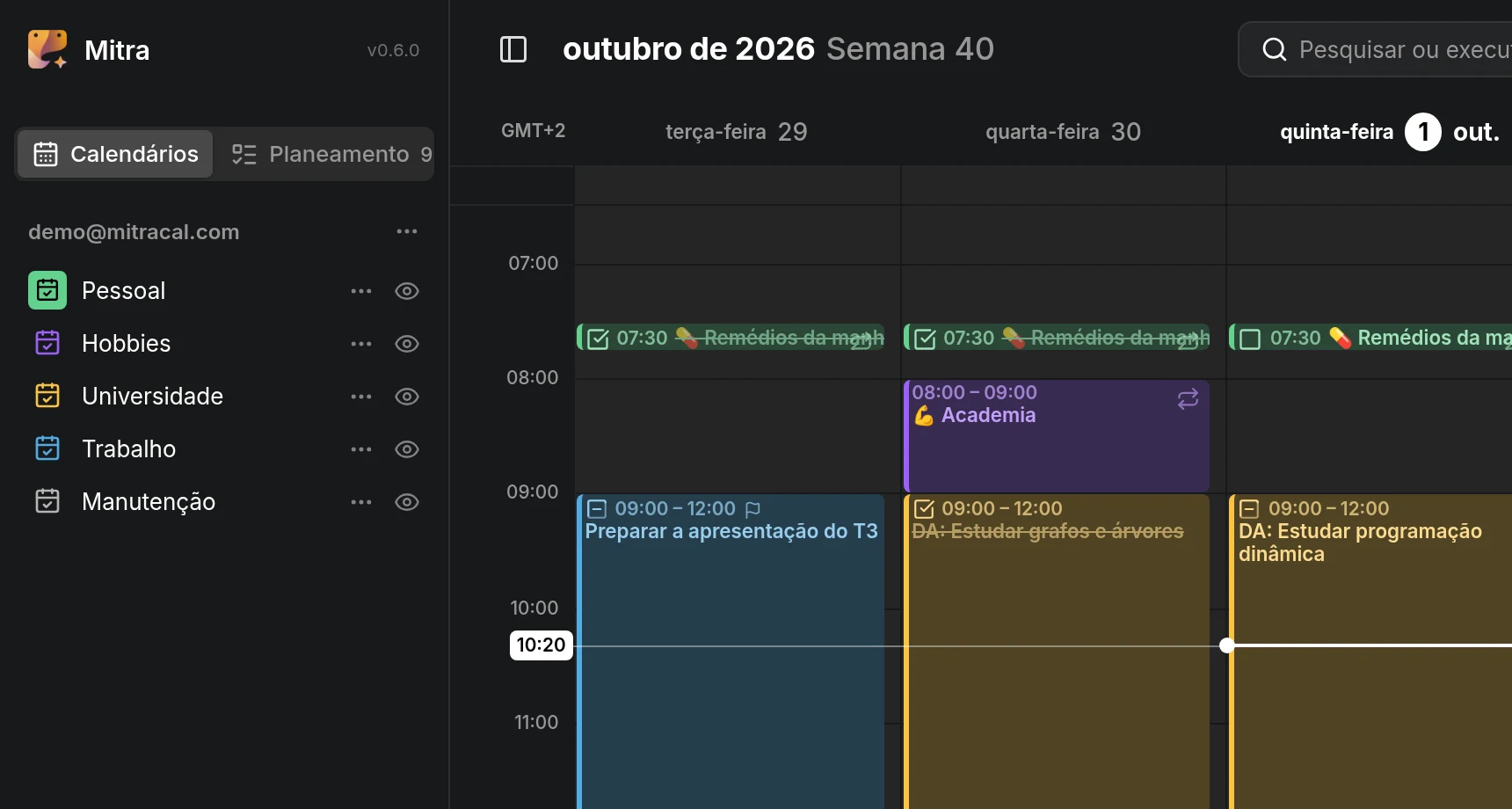
Task: Click the Pessoal green calendar icon
Action: [x=47, y=290]
